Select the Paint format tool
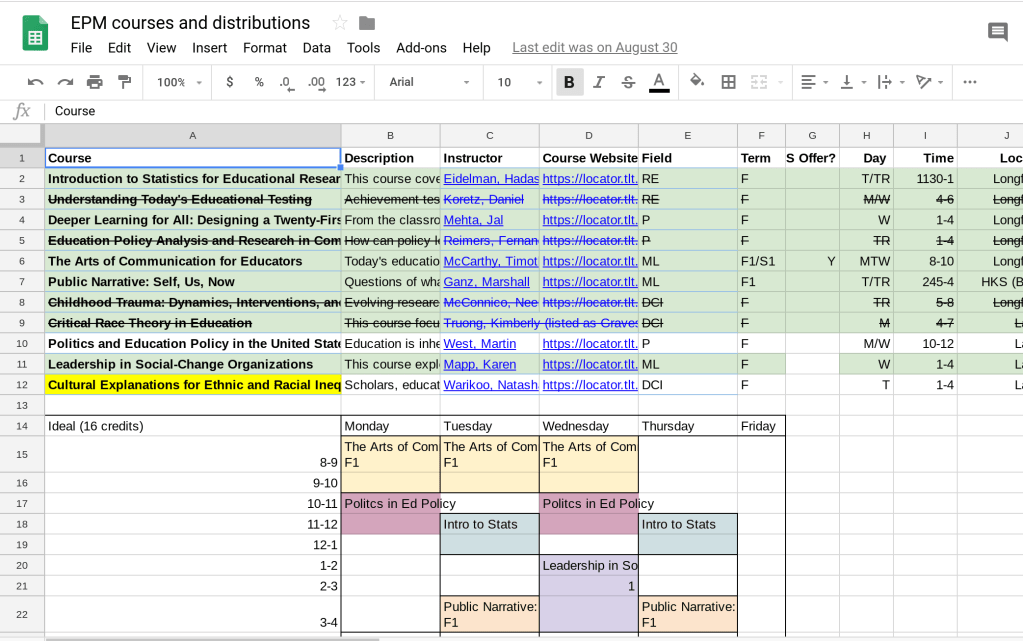Screen dimensions: 1023x641 click(124, 82)
